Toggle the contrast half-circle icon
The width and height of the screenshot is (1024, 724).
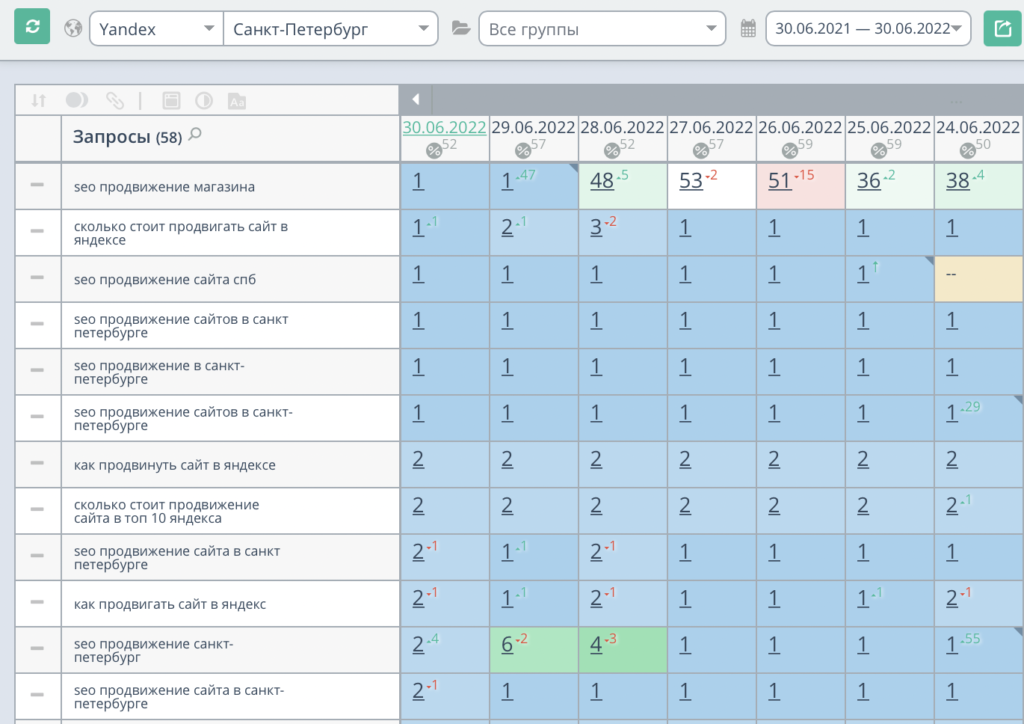[x=204, y=101]
